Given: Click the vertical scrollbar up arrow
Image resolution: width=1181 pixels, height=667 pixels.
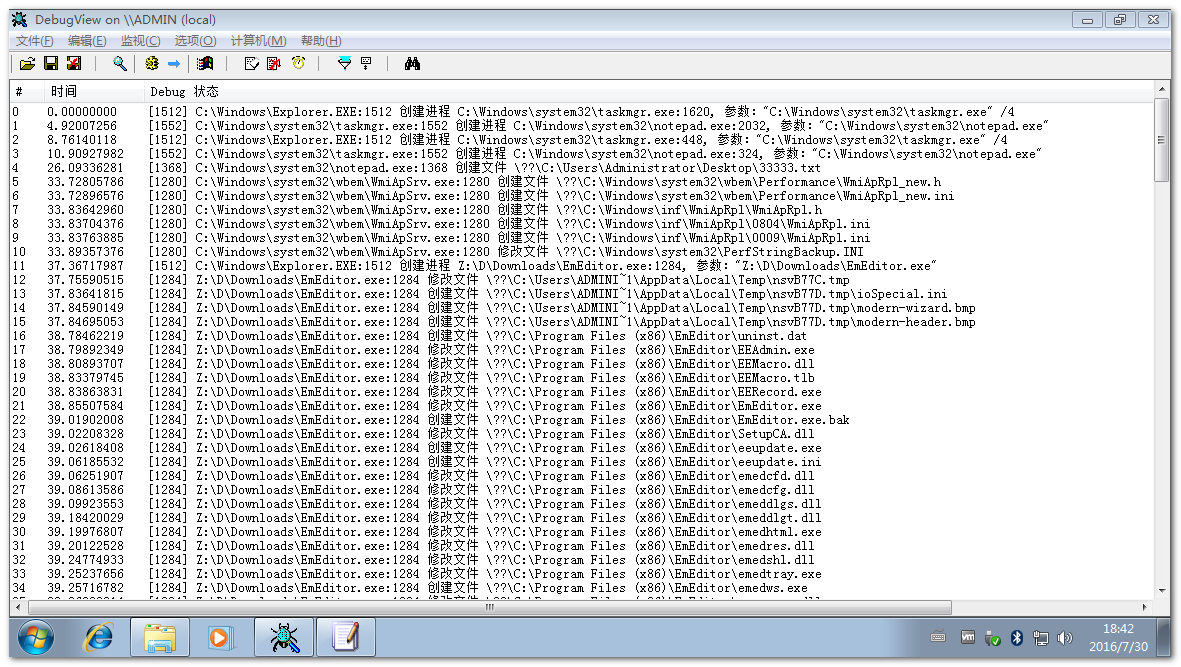Looking at the screenshot, I should pyautogui.click(x=1162, y=90).
